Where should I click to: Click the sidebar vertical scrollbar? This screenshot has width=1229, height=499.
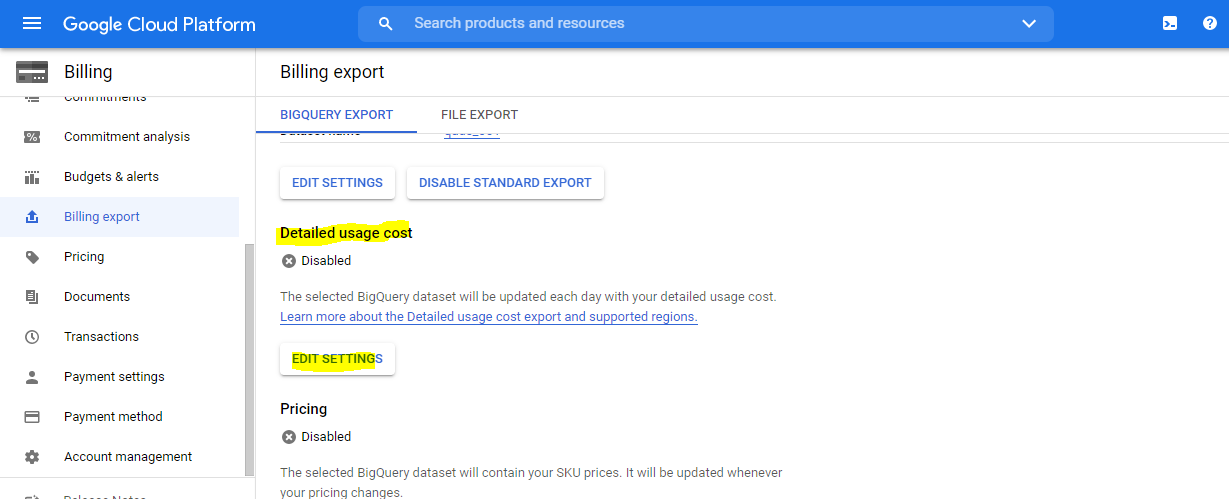pos(249,360)
